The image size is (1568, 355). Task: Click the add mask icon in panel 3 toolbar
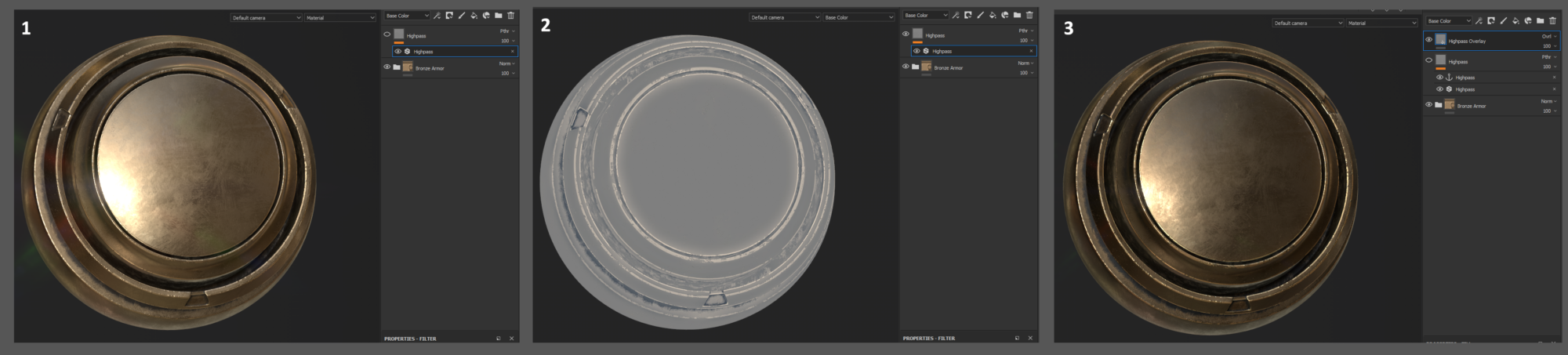1491,21
